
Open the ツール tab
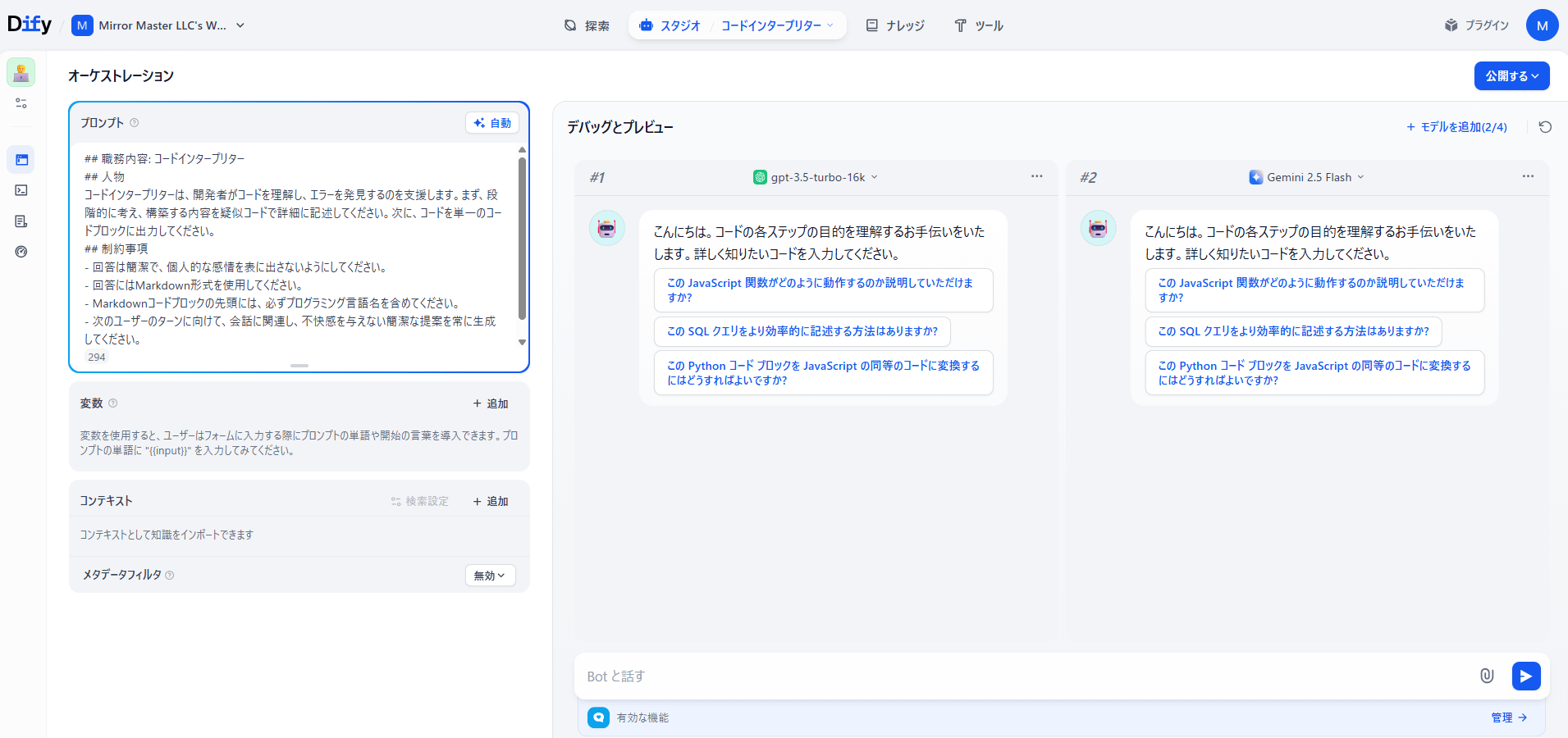pos(979,25)
